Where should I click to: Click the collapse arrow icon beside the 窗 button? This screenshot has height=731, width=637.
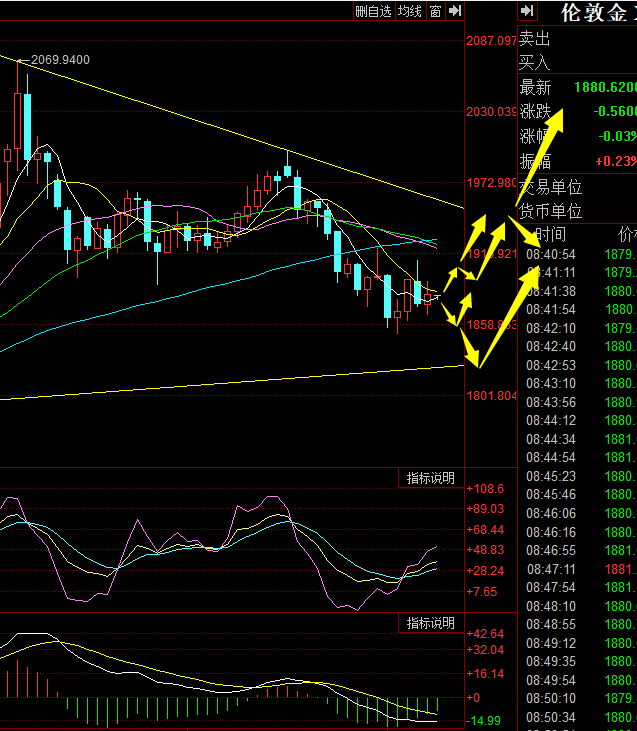[x=455, y=11]
